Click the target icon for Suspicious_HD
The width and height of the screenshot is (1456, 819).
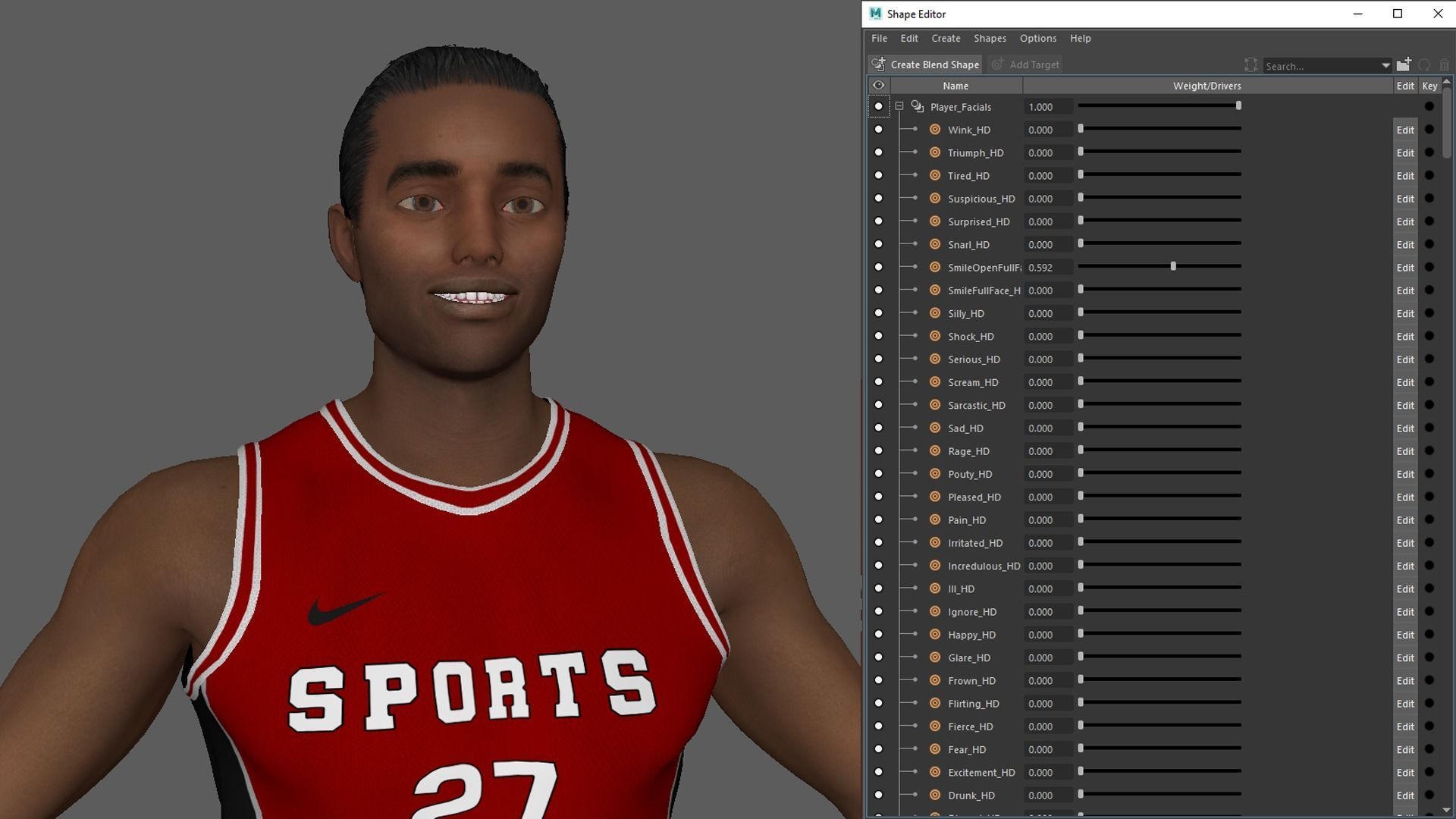tap(935, 199)
